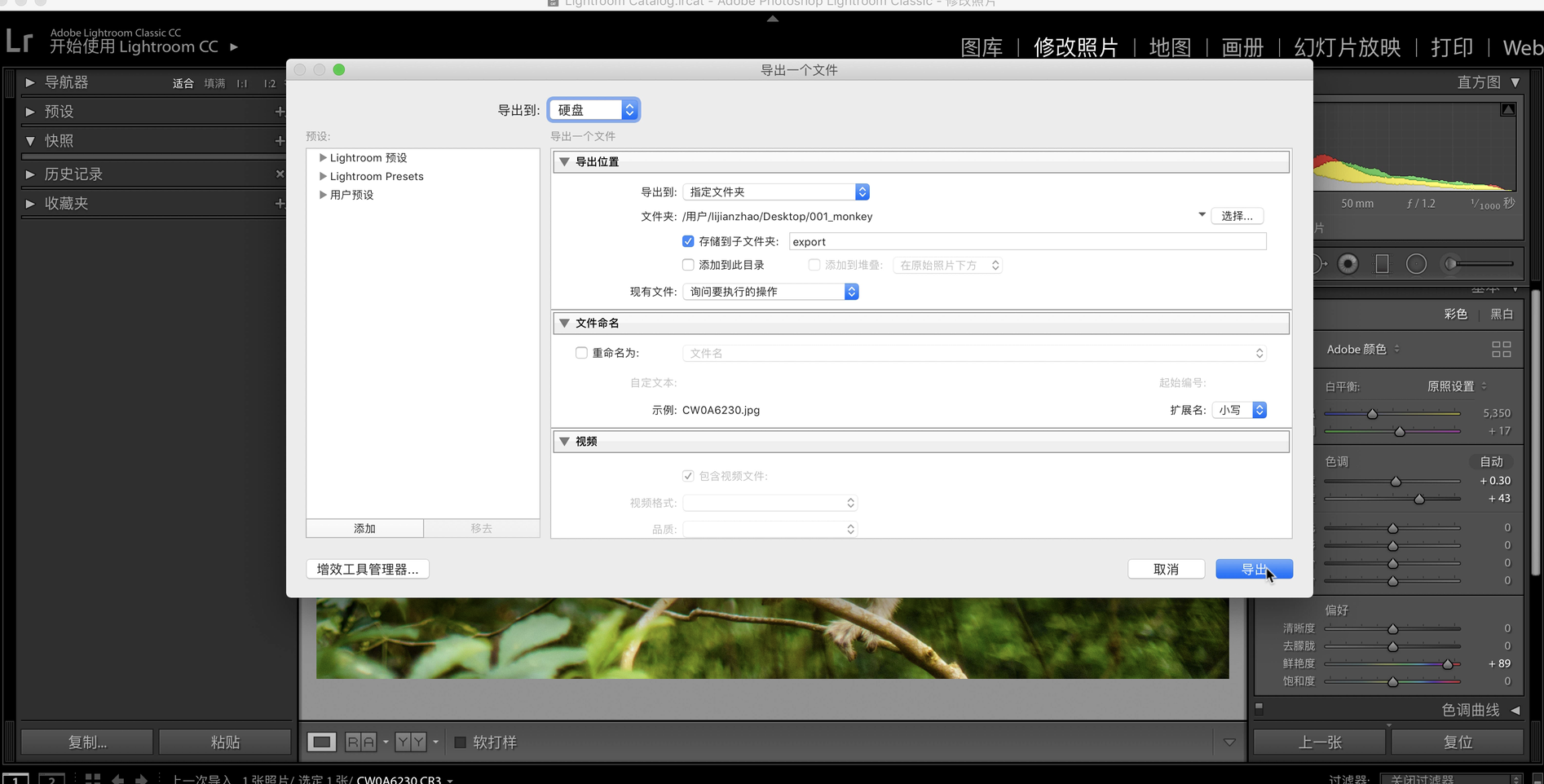Screen dimensions: 1544x784
Task: Expand the user presets tree item
Action: click(x=323, y=195)
